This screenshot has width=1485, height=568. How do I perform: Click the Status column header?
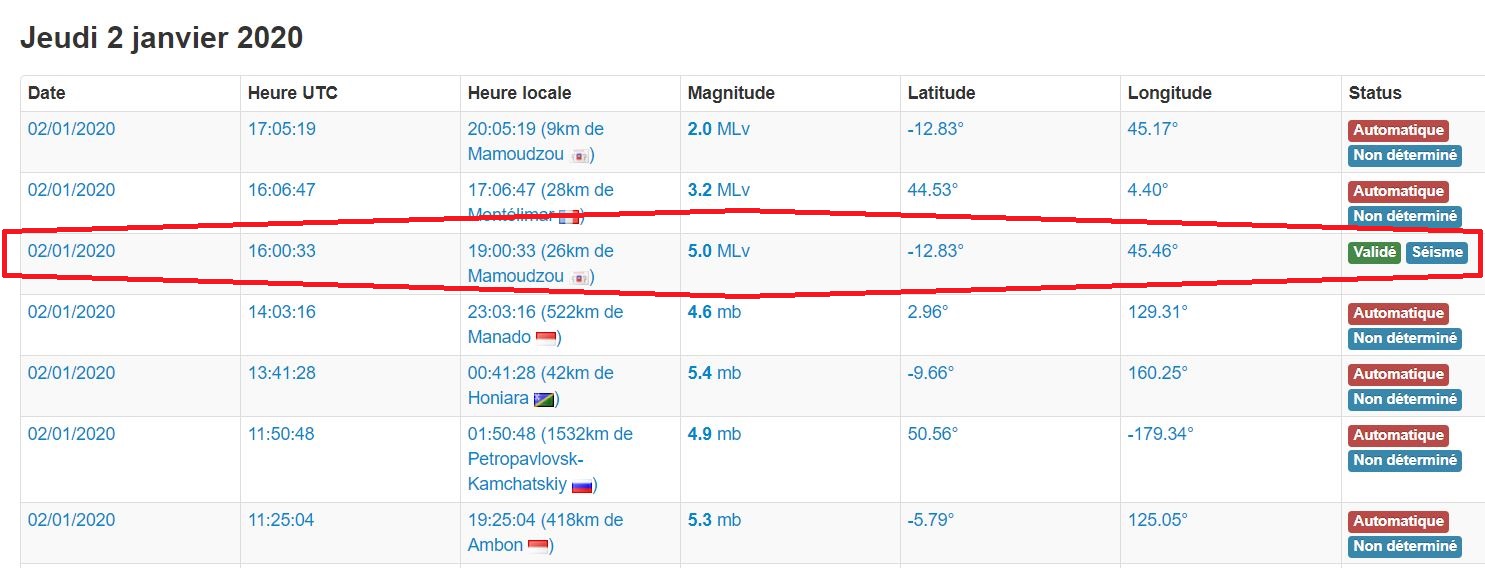1375,93
